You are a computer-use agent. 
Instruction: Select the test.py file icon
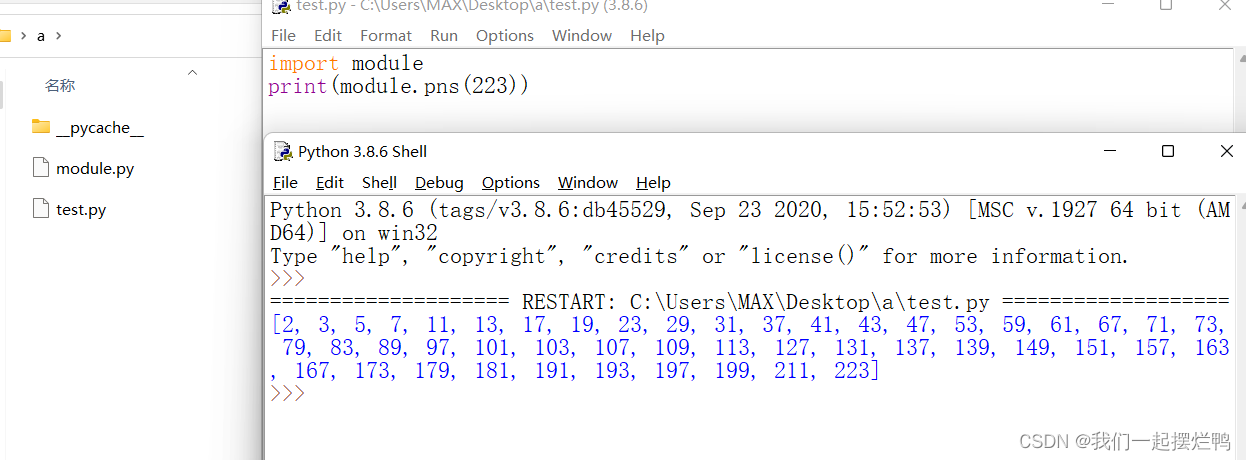click(41, 209)
